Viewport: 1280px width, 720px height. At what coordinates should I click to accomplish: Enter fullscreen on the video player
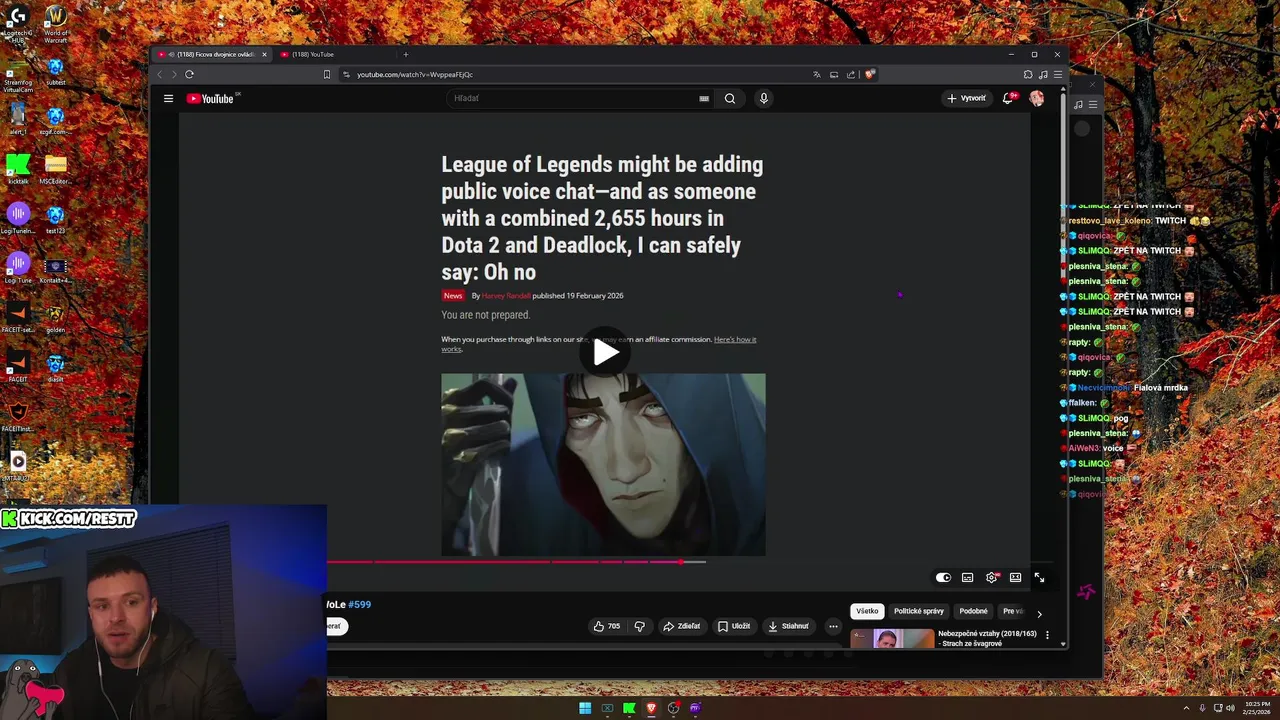tap(1039, 577)
